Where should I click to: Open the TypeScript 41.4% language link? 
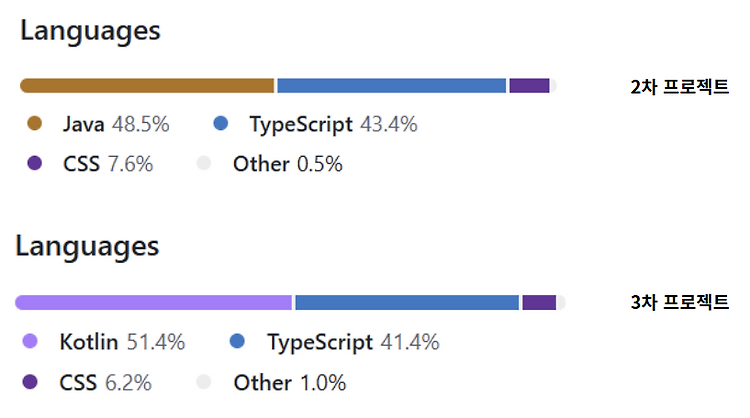[x=353, y=342]
